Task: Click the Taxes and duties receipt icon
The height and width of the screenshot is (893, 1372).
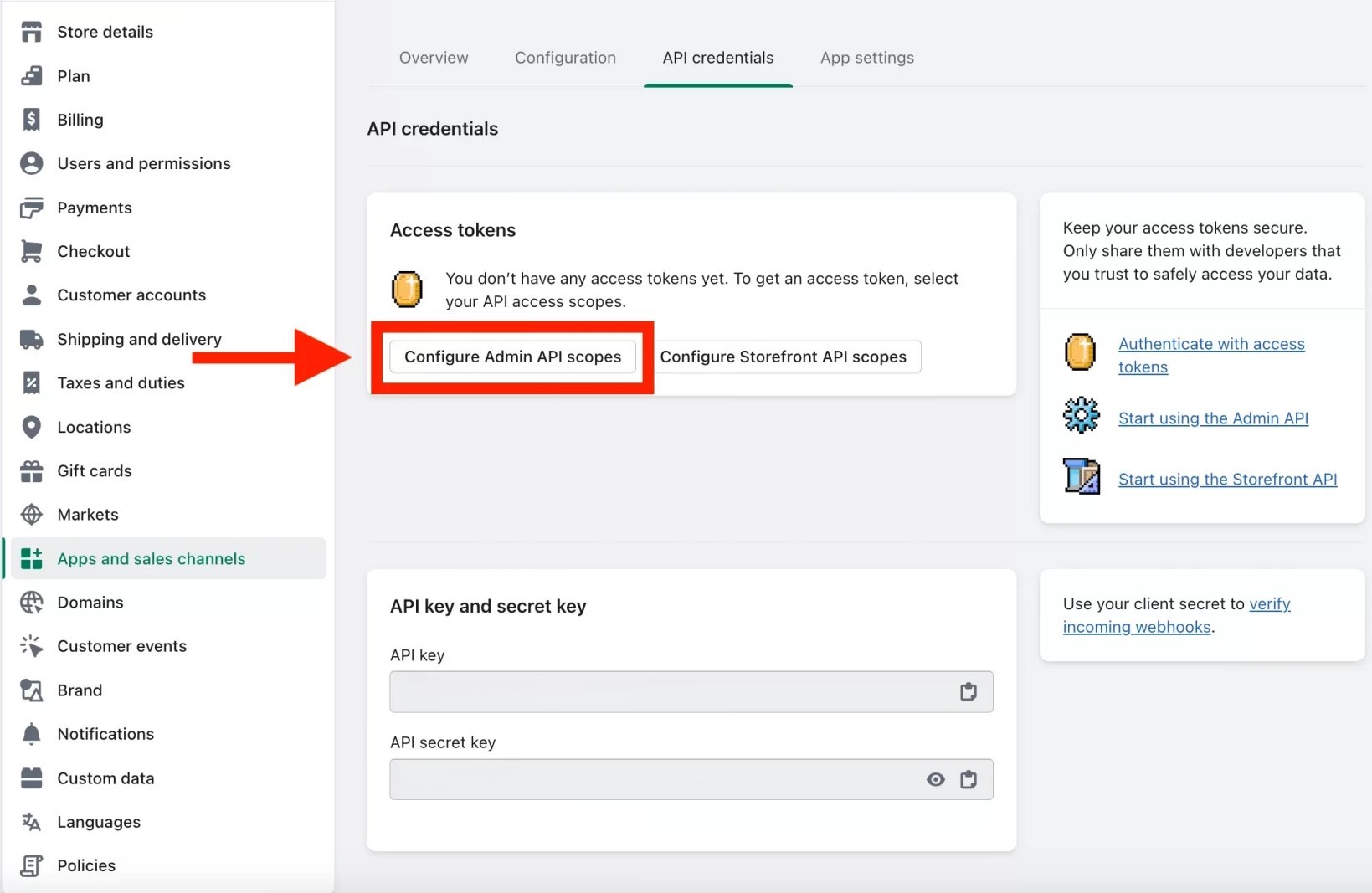Action: tap(31, 382)
